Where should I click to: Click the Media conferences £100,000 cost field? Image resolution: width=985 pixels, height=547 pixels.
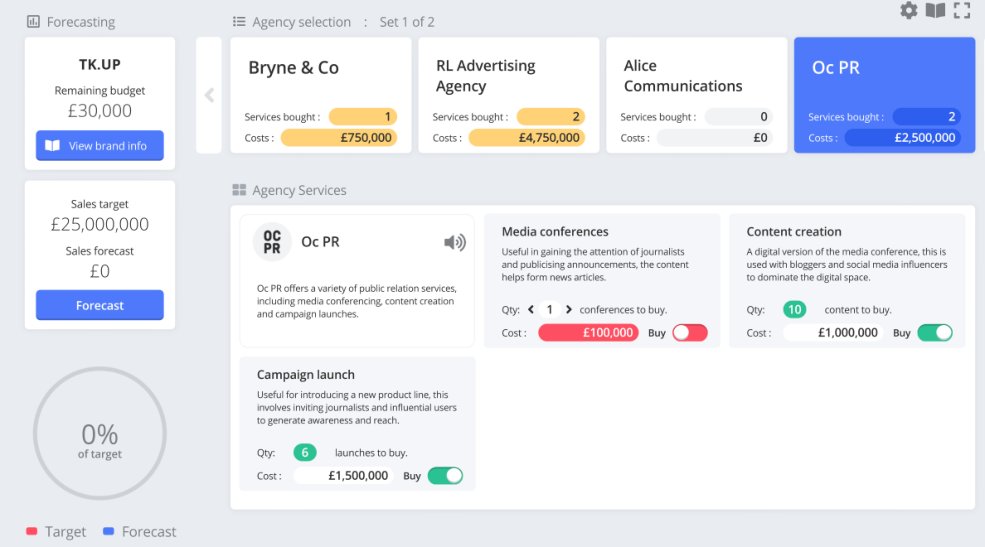[589, 333]
